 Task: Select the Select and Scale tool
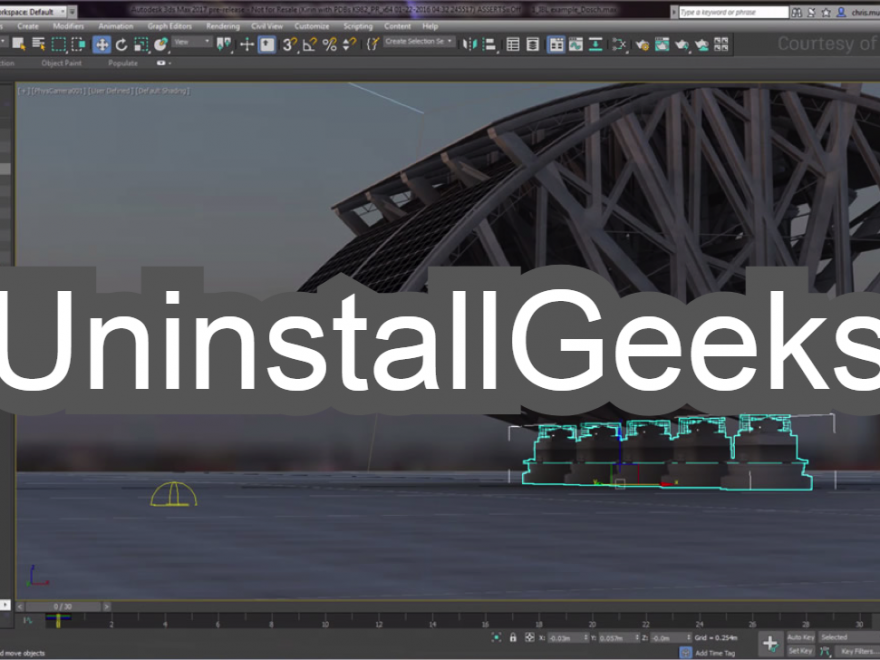click(x=141, y=44)
